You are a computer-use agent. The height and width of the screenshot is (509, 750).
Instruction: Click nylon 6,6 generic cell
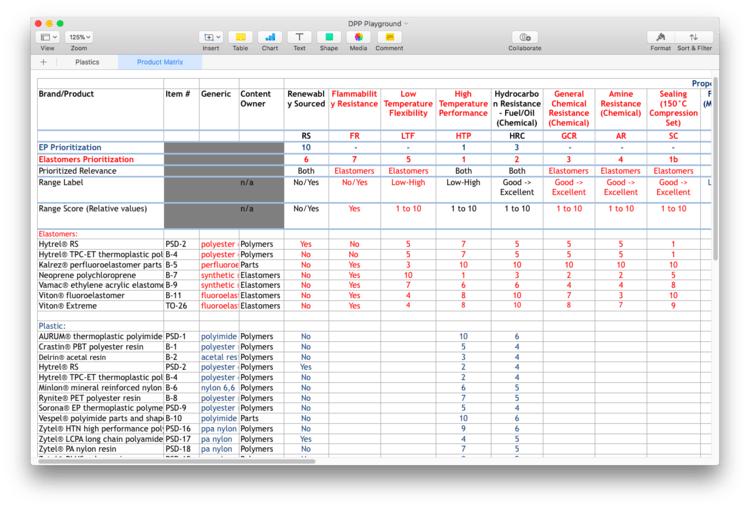pyautogui.click(x=219, y=387)
